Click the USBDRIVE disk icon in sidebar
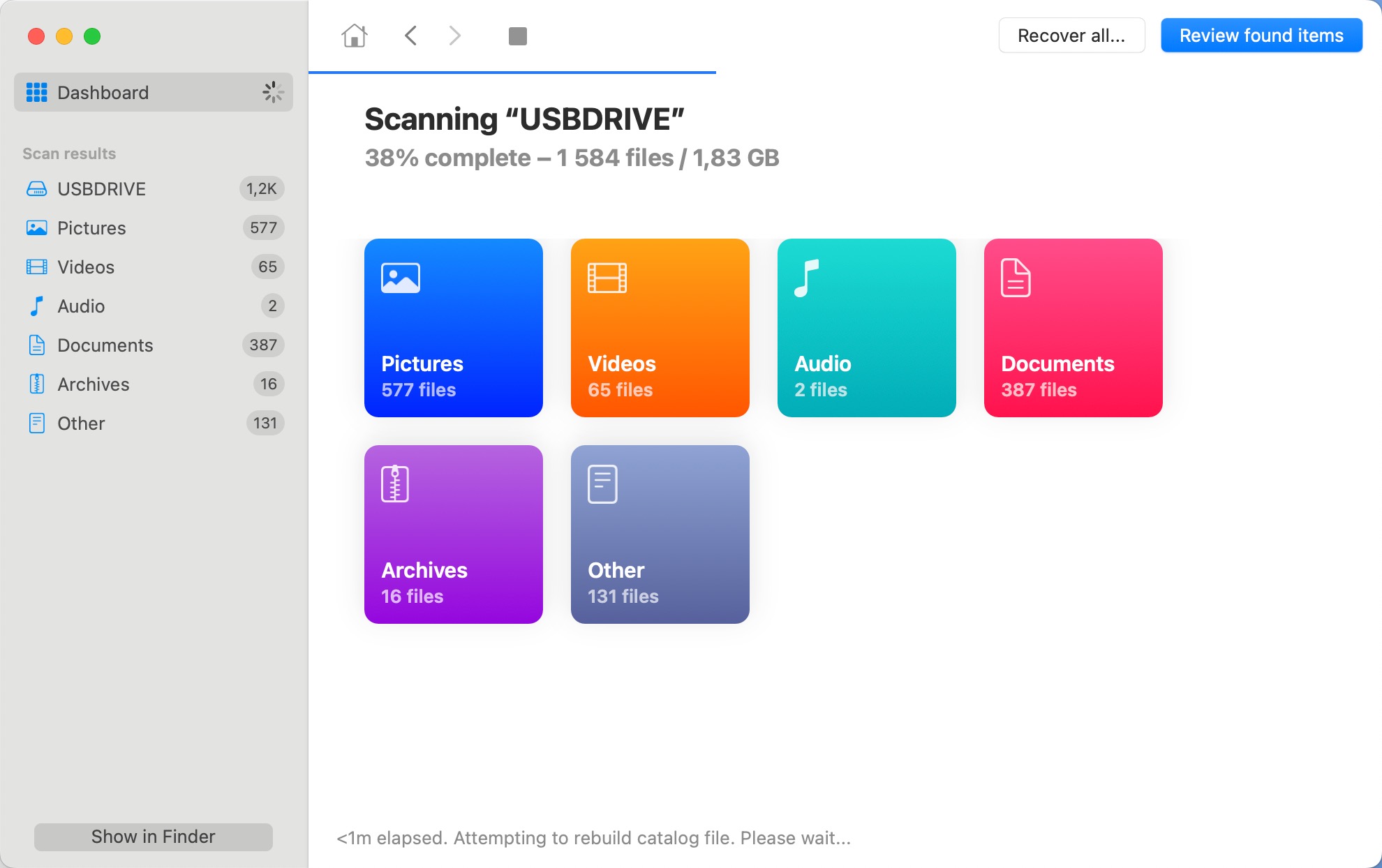Image resolution: width=1382 pixels, height=868 pixels. pyautogui.click(x=36, y=189)
